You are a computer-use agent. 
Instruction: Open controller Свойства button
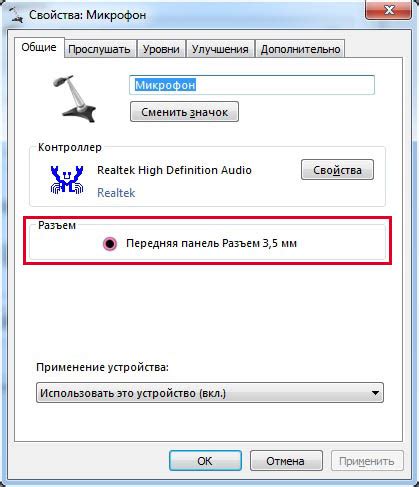337,170
